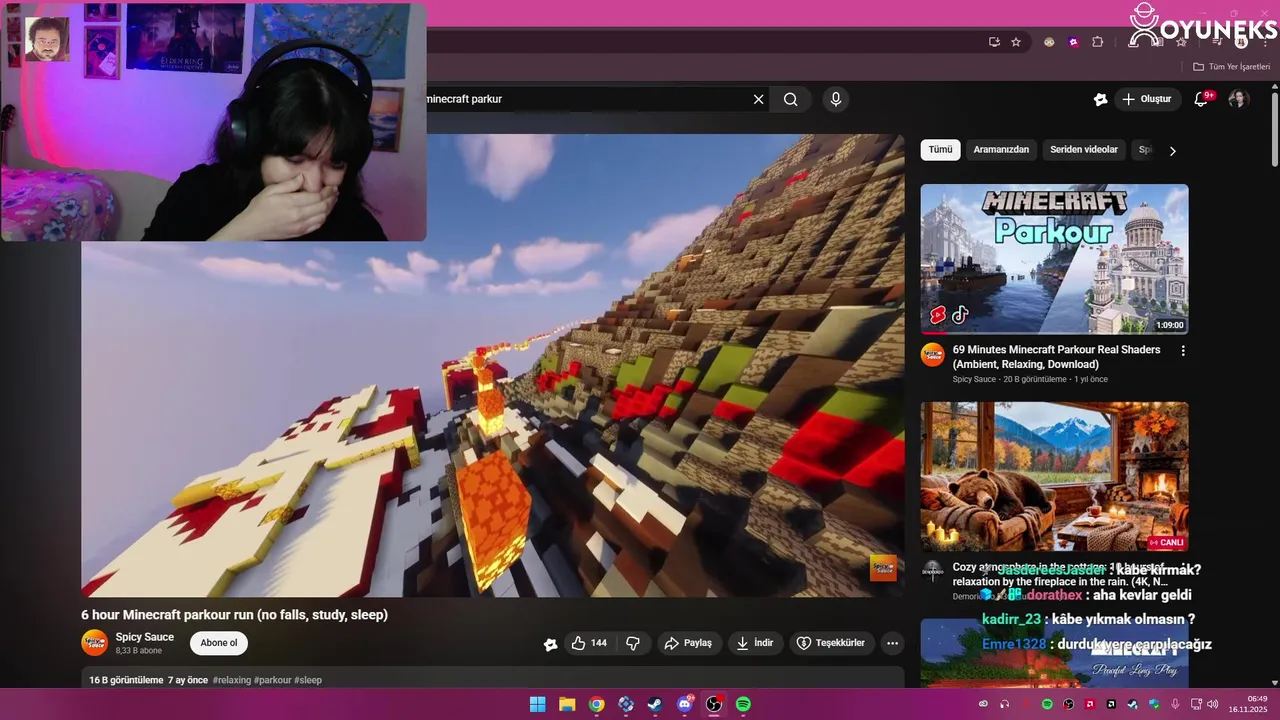Subscribe using the Abone ol button

pyautogui.click(x=219, y=643)
